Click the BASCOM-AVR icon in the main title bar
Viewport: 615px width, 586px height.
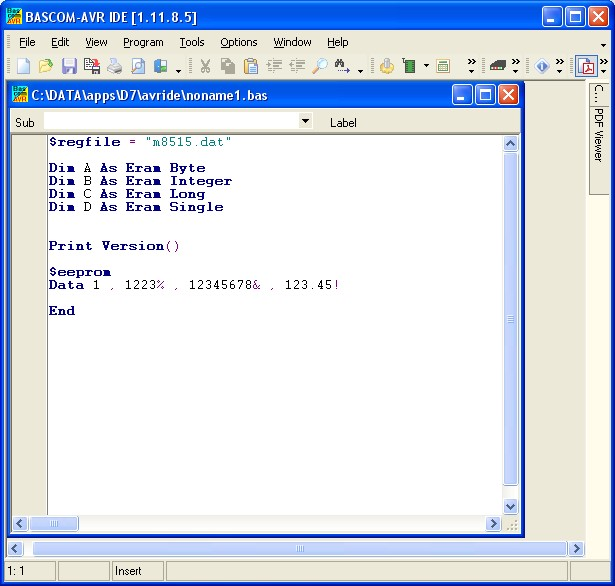pos(14,16)
